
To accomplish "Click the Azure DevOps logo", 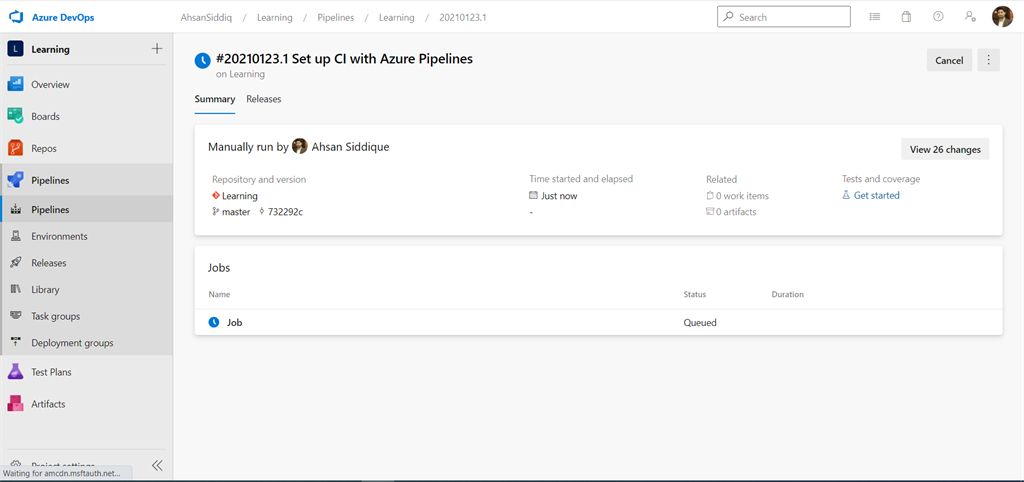I will pos(16,17).
